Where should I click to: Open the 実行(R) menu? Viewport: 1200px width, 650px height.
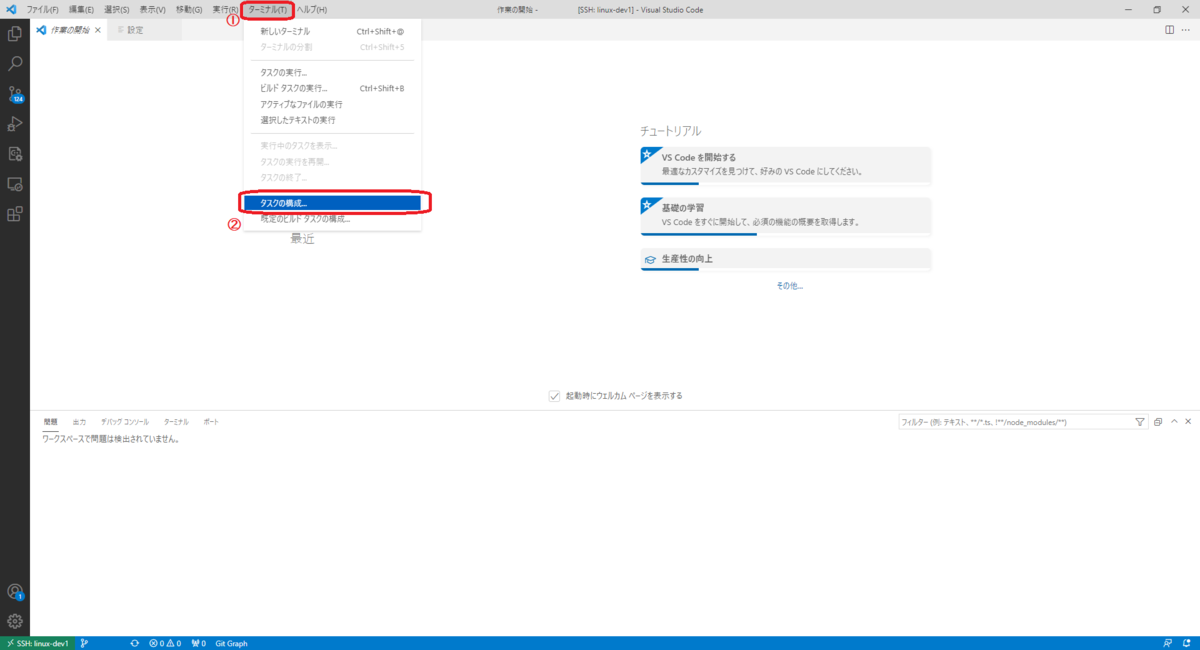coord(224,9)
